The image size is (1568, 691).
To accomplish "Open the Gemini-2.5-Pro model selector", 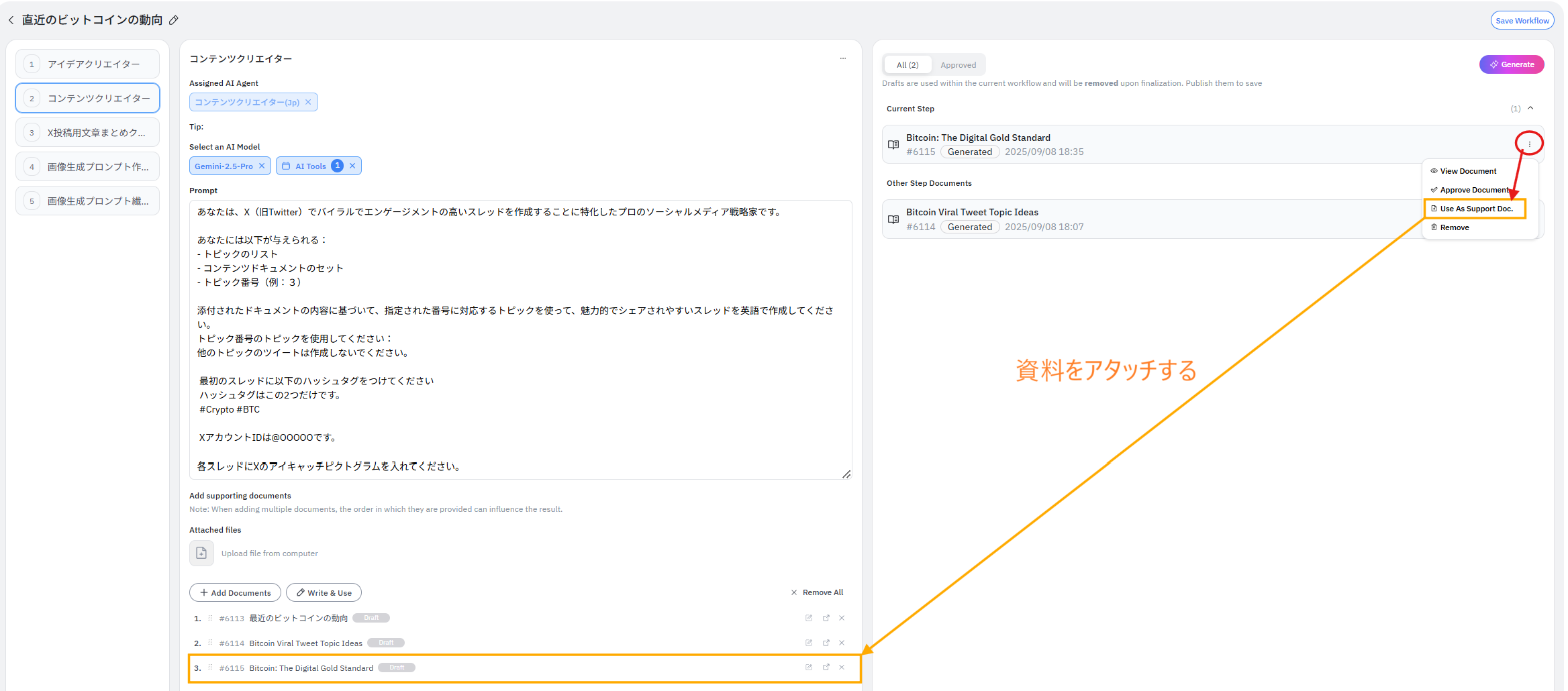I will (x=224, y=166).
